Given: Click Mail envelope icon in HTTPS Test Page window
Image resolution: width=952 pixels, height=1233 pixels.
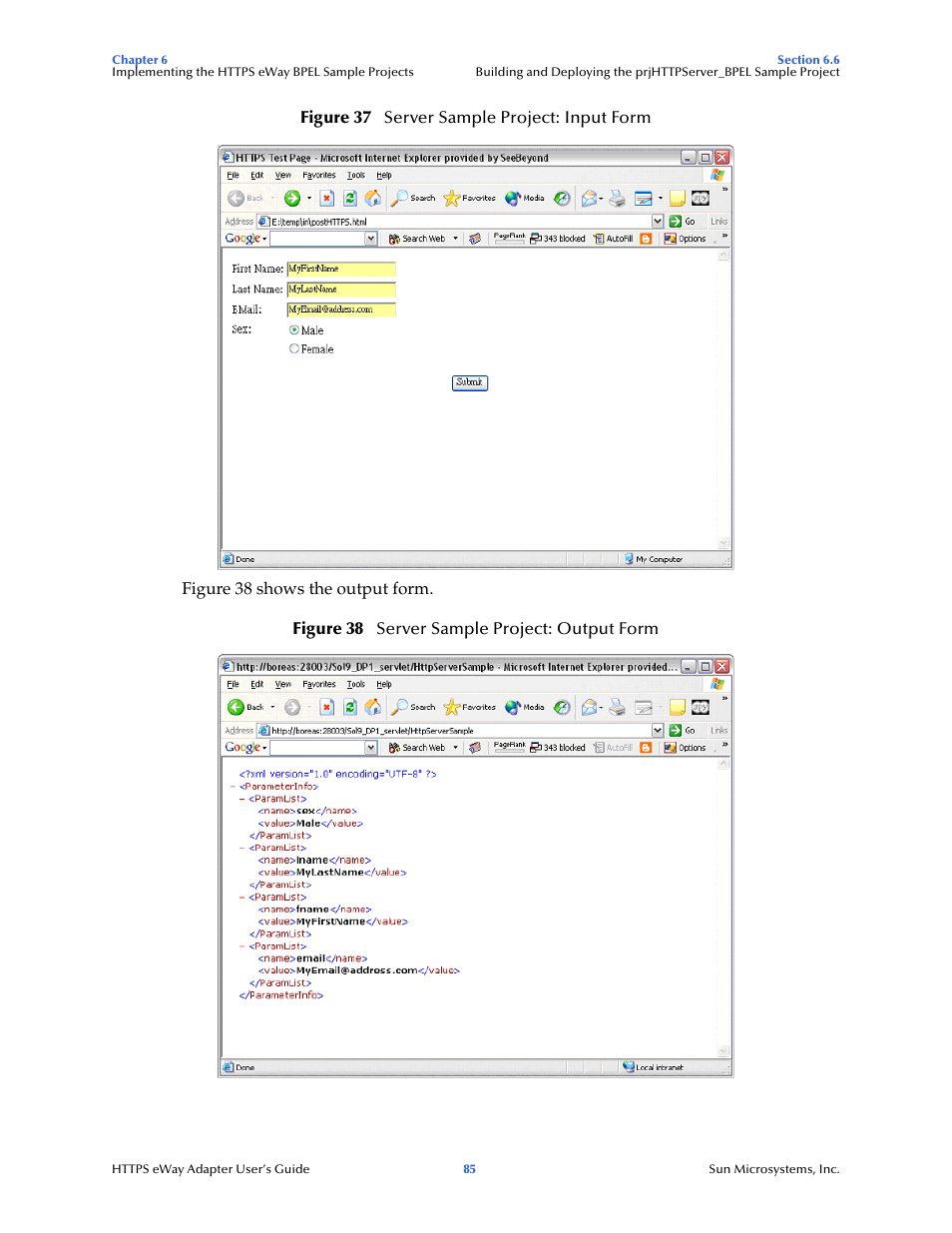Looking at the screenshot, I should (589, 198).
